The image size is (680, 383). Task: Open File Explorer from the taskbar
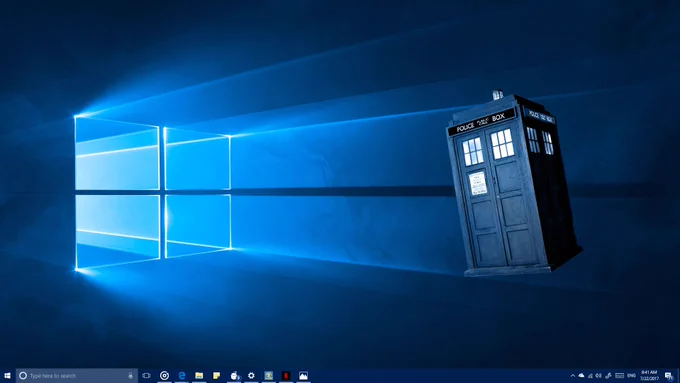tap(199, 376)
